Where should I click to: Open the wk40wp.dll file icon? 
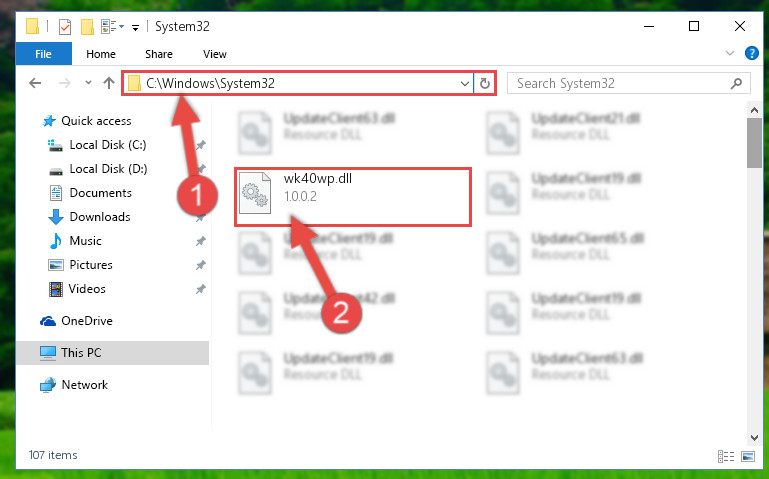255,193
